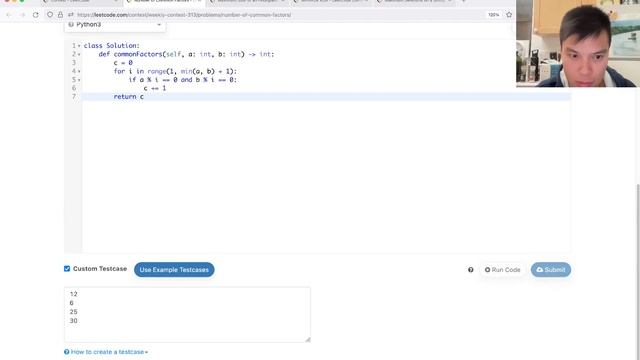Collapse the if statement fold arrow on line 5
Image resolution: width=640 pixels, height=360 pixels.
click(79, 80)
